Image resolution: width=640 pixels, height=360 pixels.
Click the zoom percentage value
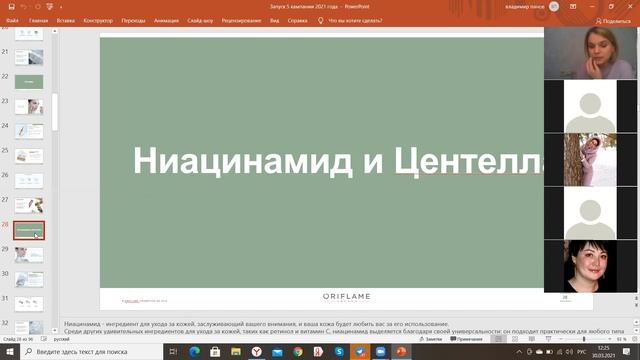622,339
